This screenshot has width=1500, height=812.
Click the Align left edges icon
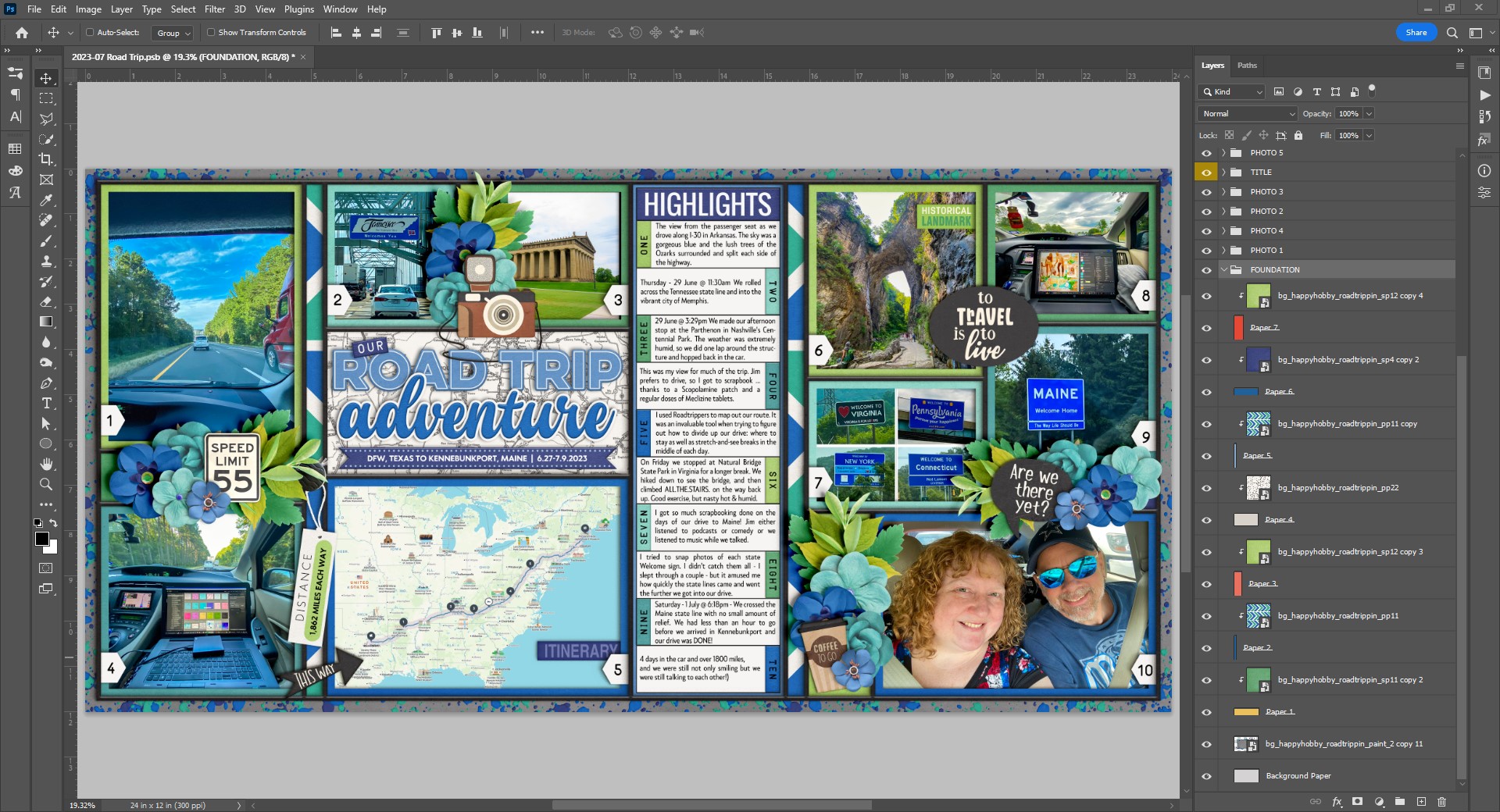click(337, 32)
